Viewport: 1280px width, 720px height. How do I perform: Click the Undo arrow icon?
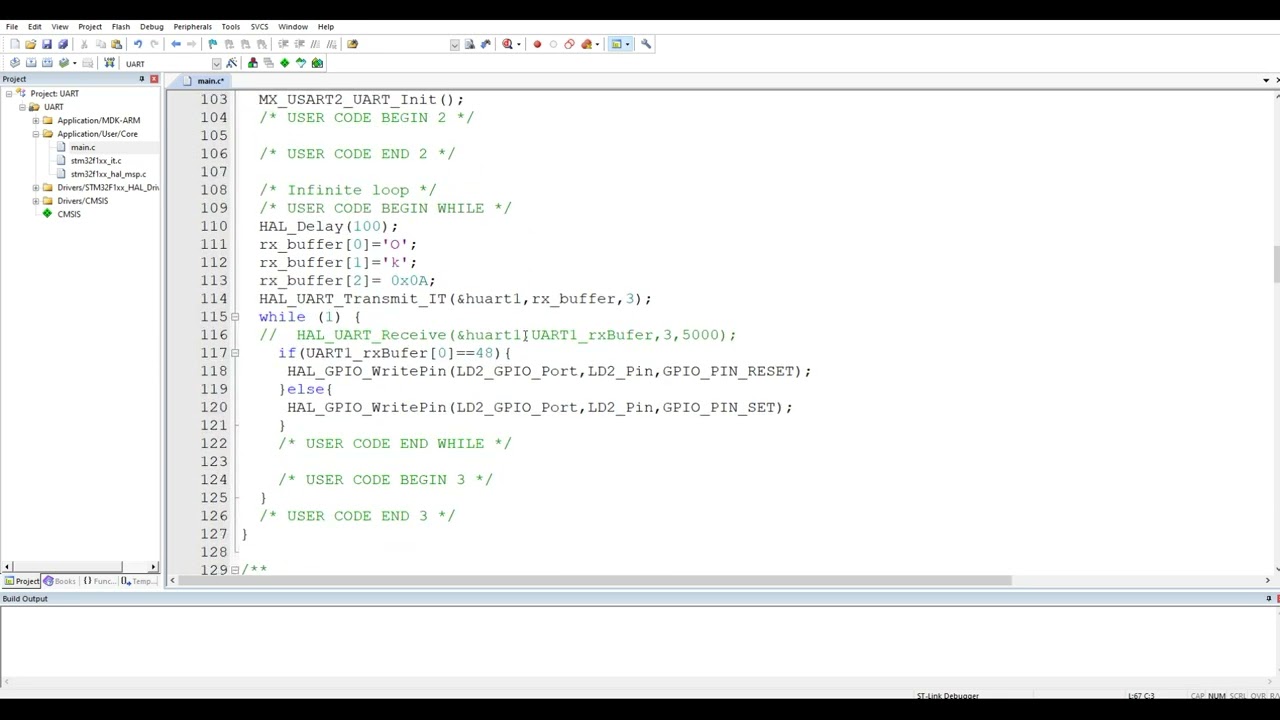138,44
